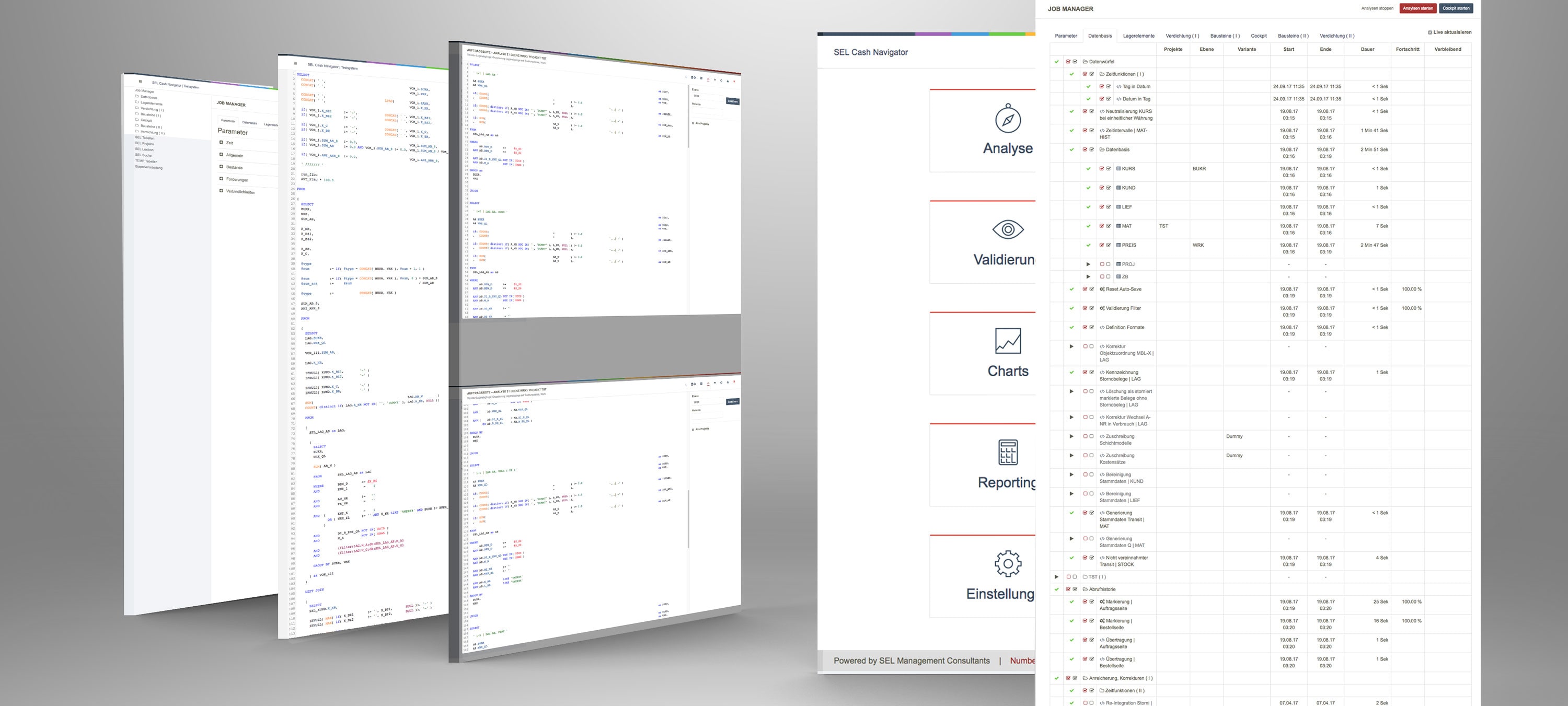Click the Validierung icon in Cash Navigator
1568x706 pixels.
(1006, 229)
